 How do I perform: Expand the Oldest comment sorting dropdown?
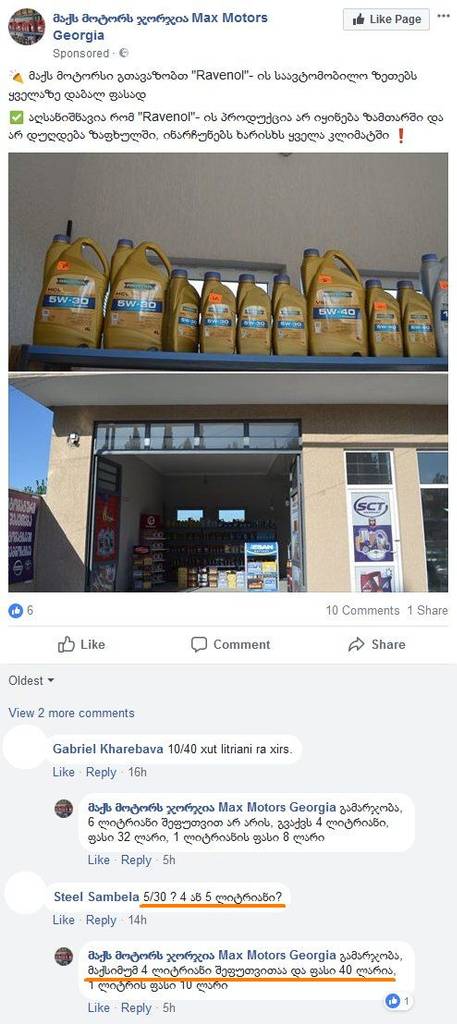[x=31, y=680]
